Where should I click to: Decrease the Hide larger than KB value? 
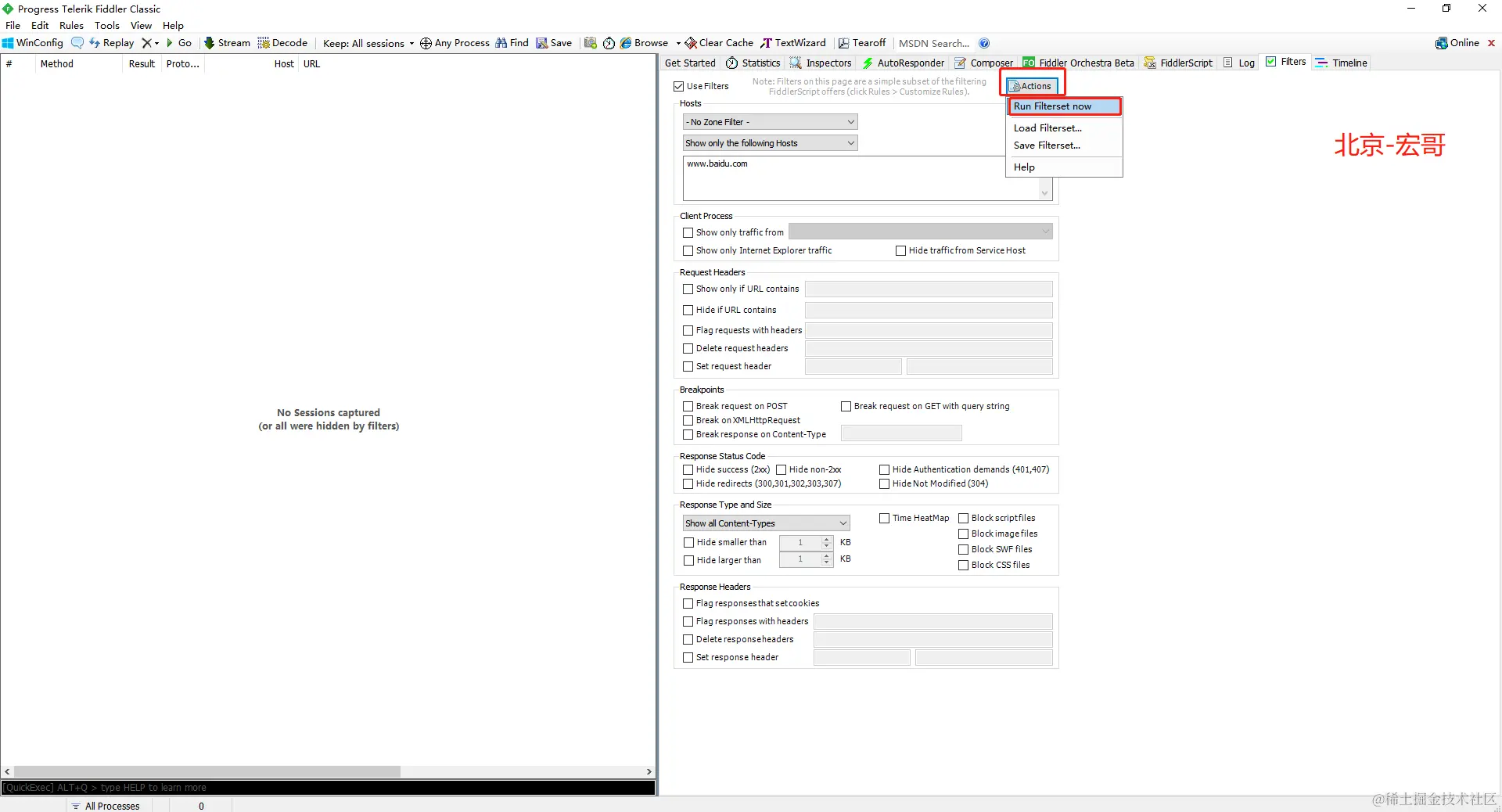[x=827, y=562]
